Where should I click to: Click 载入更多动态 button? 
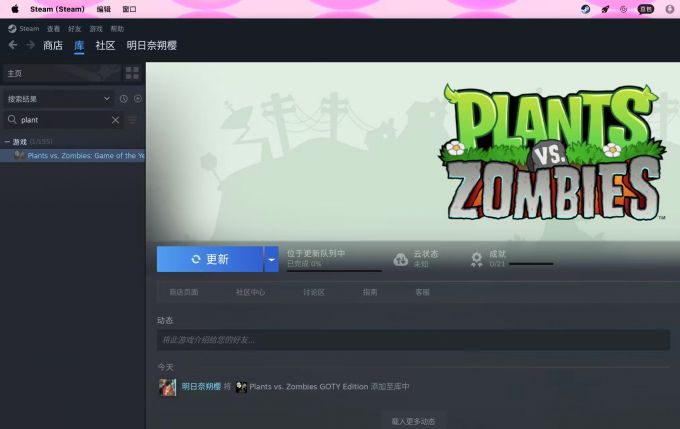(x=413, y=421)
